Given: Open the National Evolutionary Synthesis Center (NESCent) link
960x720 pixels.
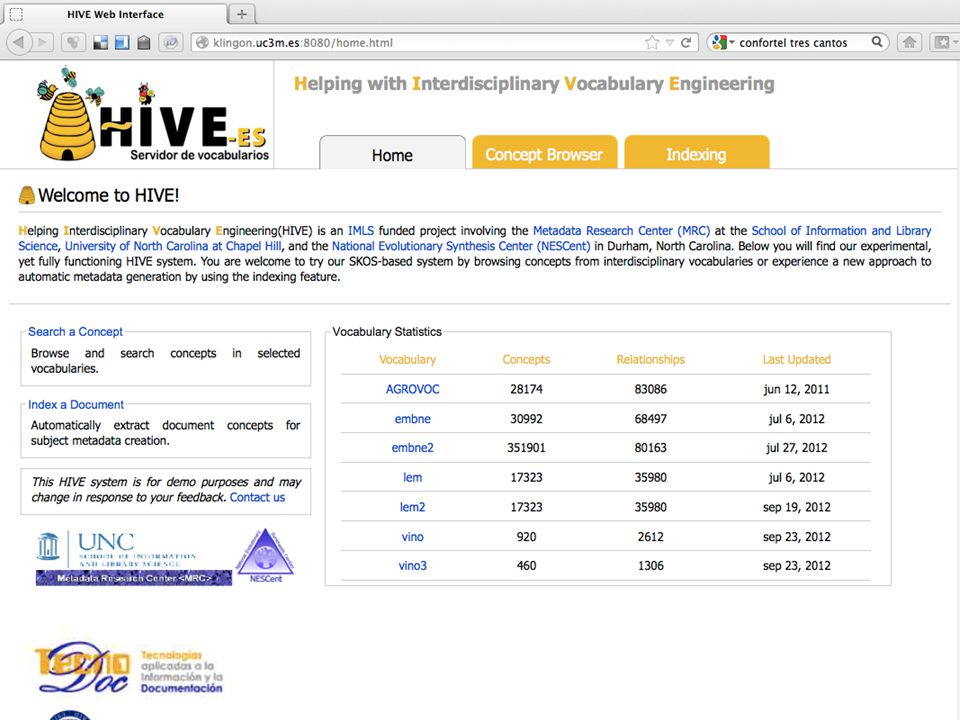Looking at the screenshot, I should (x=461, y=246).
